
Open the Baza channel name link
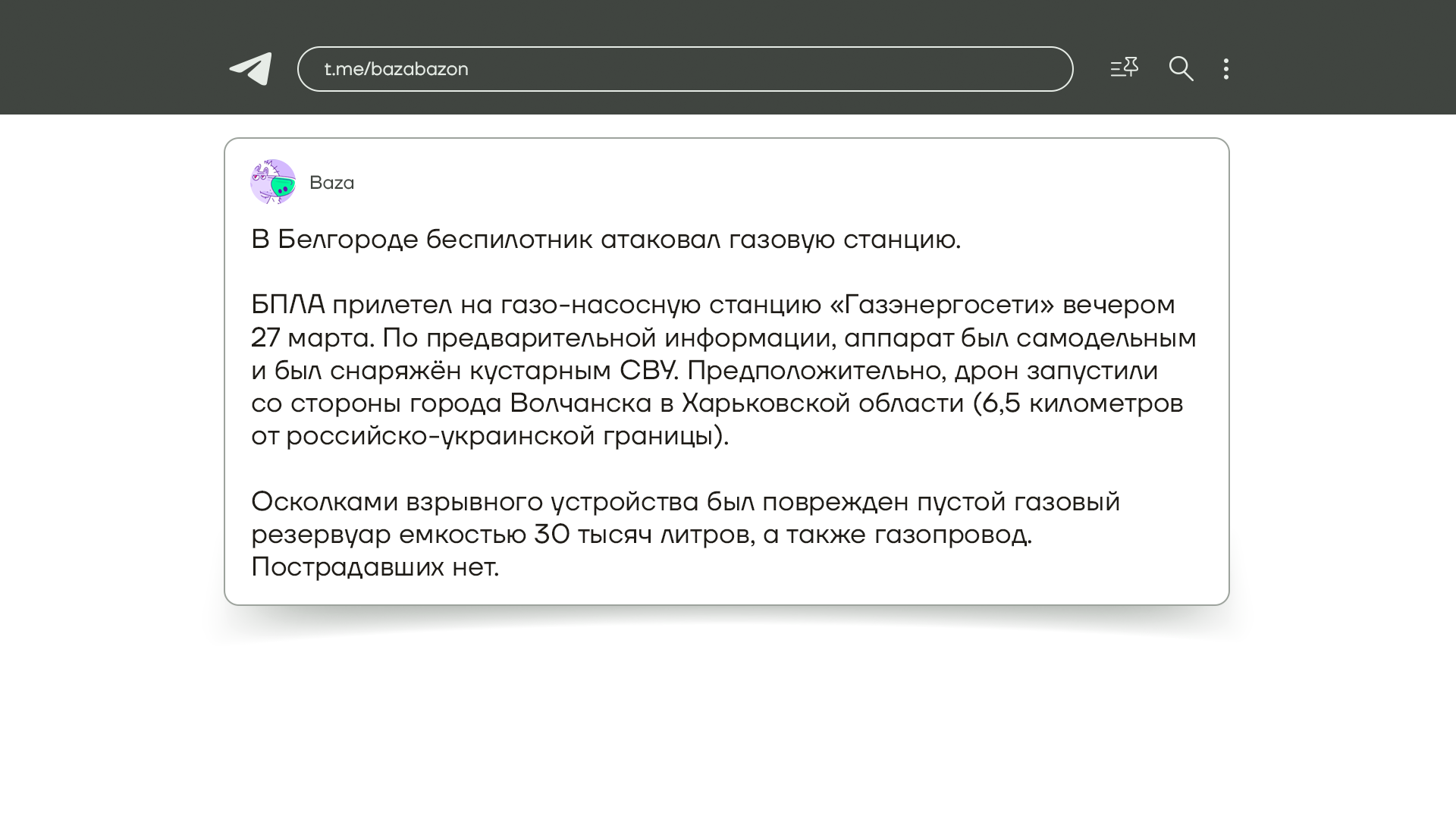pyautogui.click(x=331, y=183)
